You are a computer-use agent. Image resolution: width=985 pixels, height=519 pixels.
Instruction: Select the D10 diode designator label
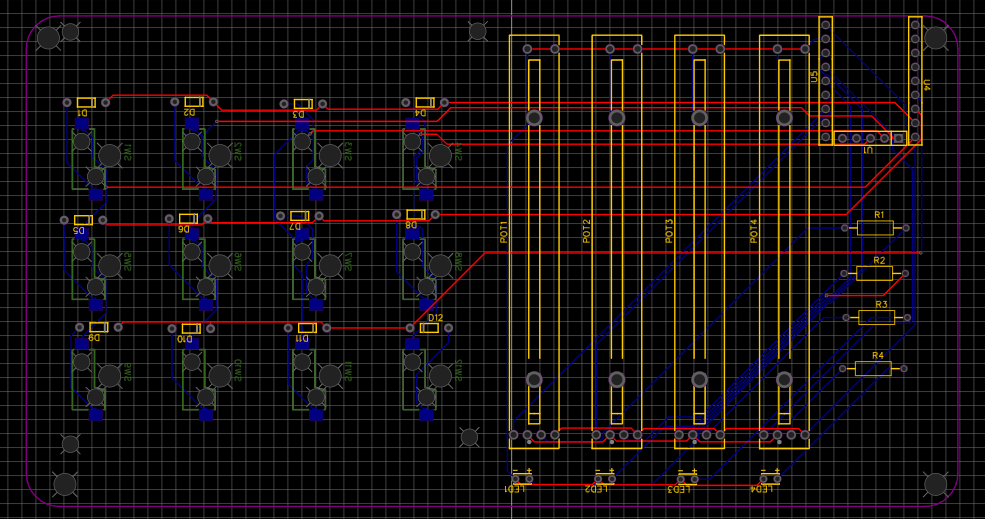(x=185, y=339)
